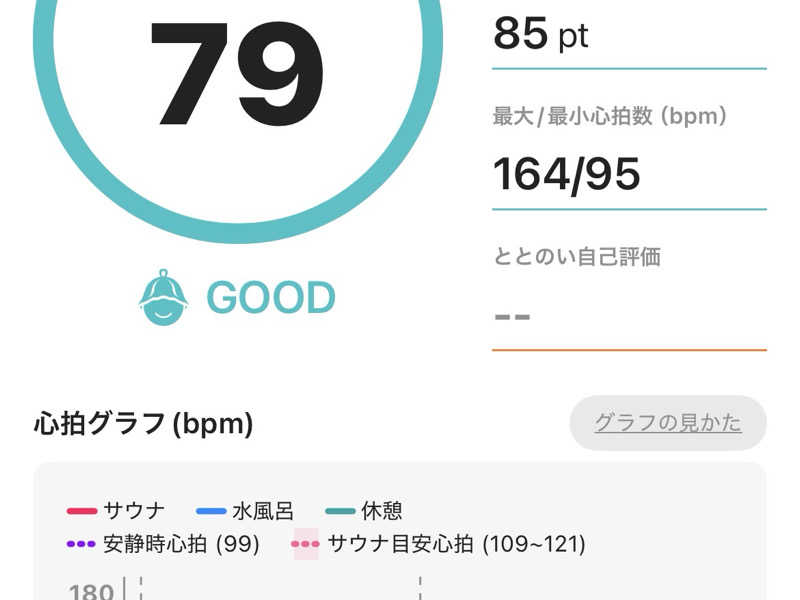Screen dimensions: 800x600
Task: Open the グラフの見かた guide
Action: pyautogui.click(x=668, y=423)
